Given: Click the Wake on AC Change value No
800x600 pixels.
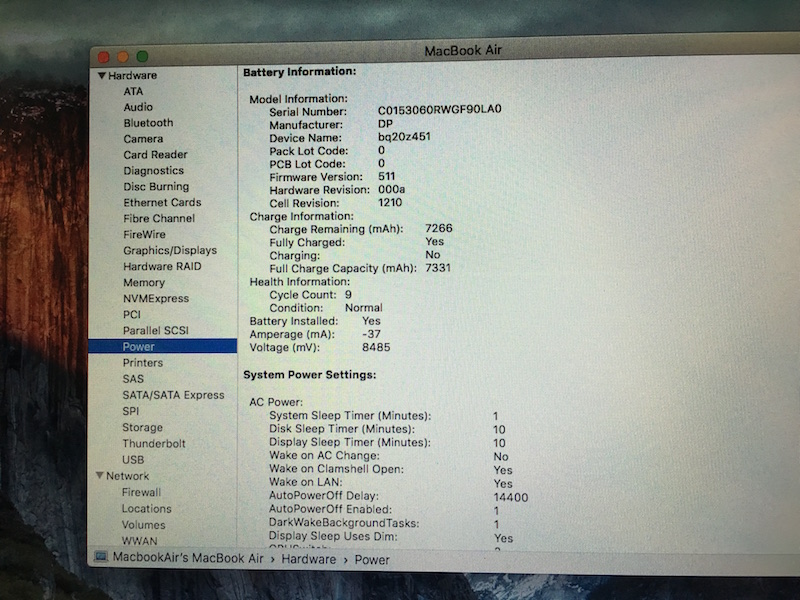Looking at the screenshot, I should coord(501,457).
